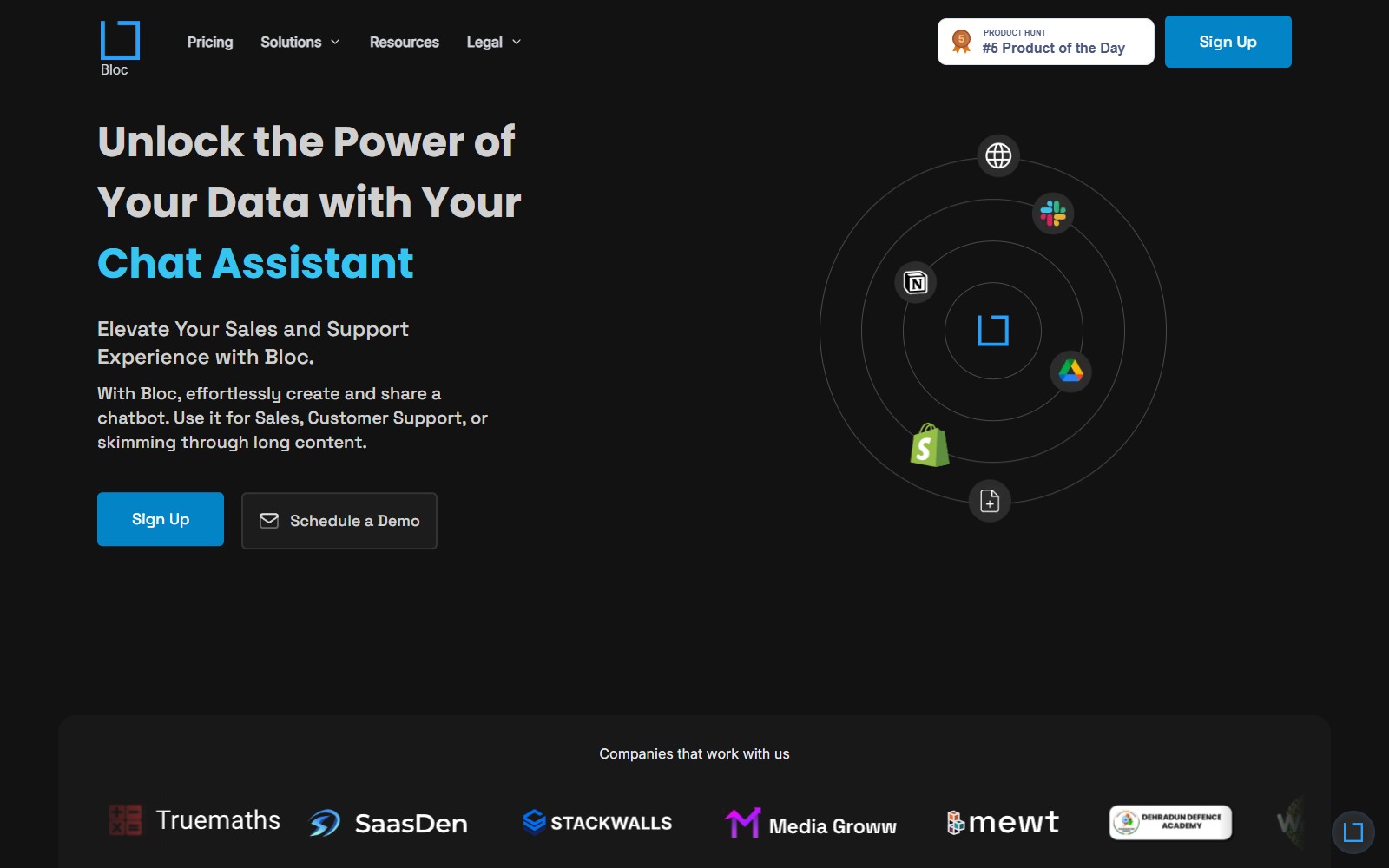The height and width of the screenshot is (868, 1389).
Task: Click the 'Companies that work with us' text
Action: coord(694,753)
